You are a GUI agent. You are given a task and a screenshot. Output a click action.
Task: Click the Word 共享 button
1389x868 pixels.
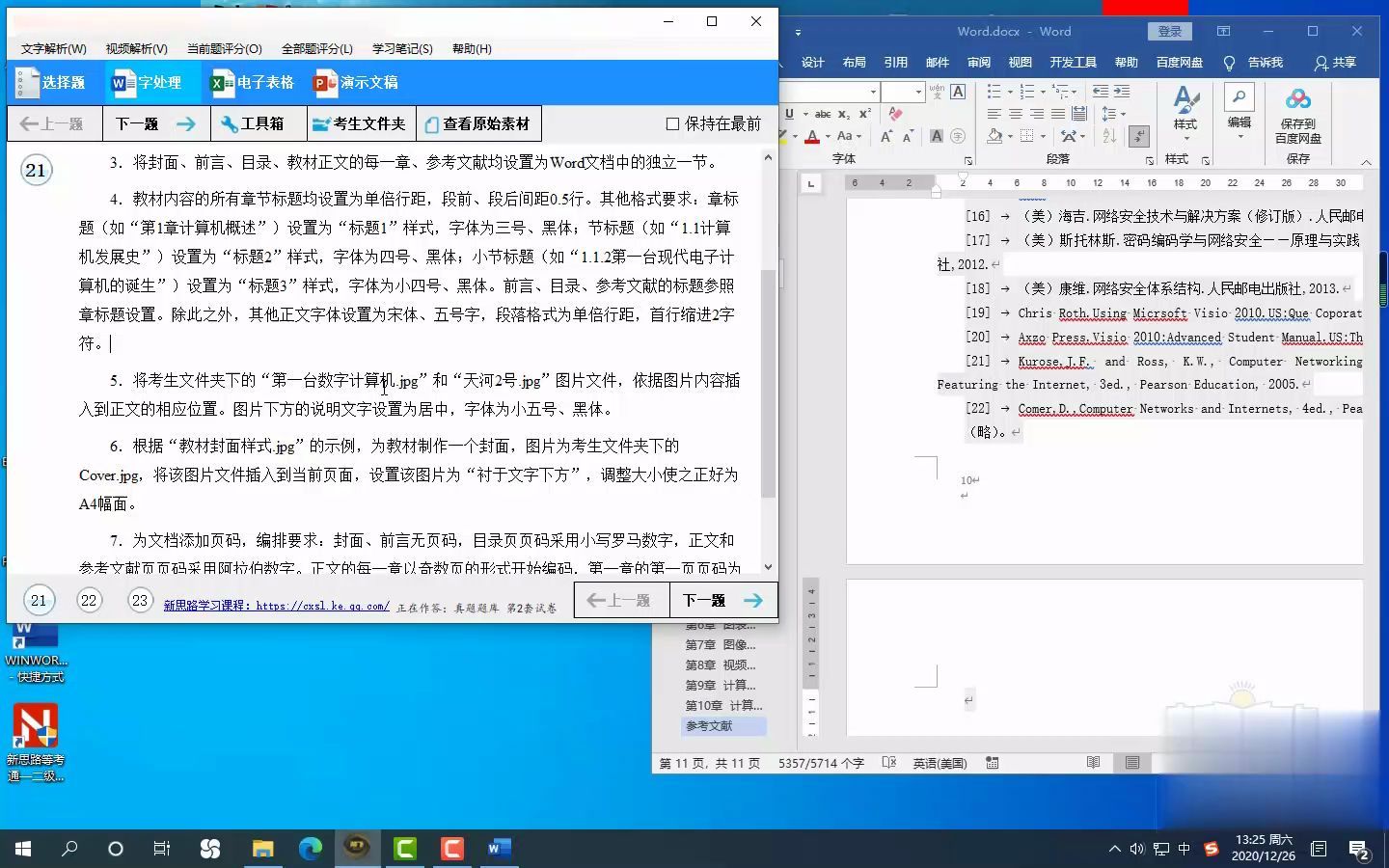click(x=1335, y=62)
